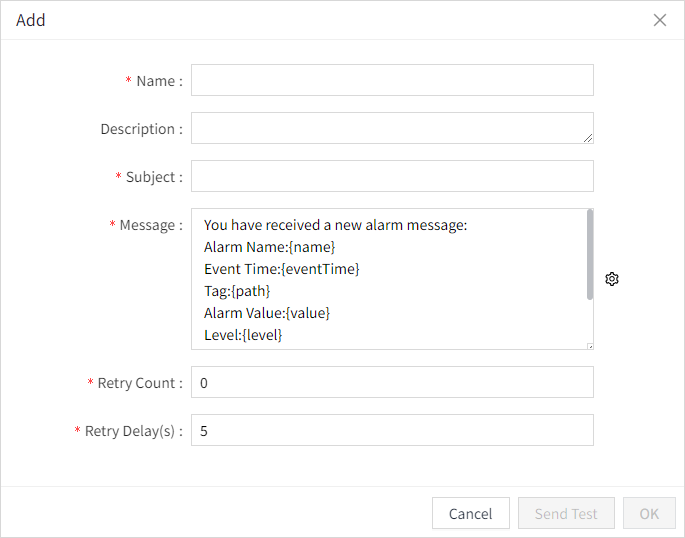Screen dimensions: 685x538
Task: Click the Send Test button
Action: click(566, 513)
